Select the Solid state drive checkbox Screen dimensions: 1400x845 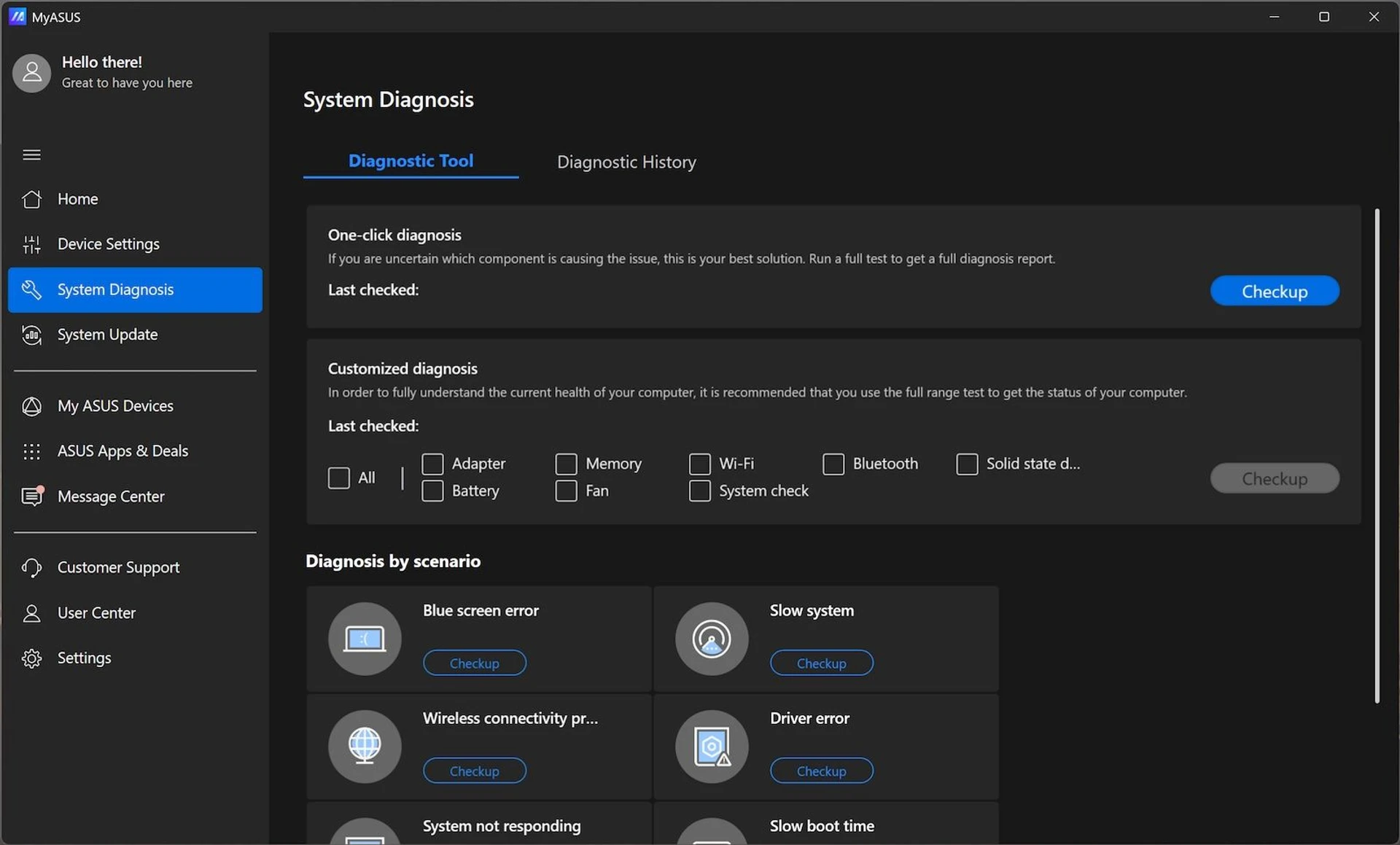[x=967, y=464]
